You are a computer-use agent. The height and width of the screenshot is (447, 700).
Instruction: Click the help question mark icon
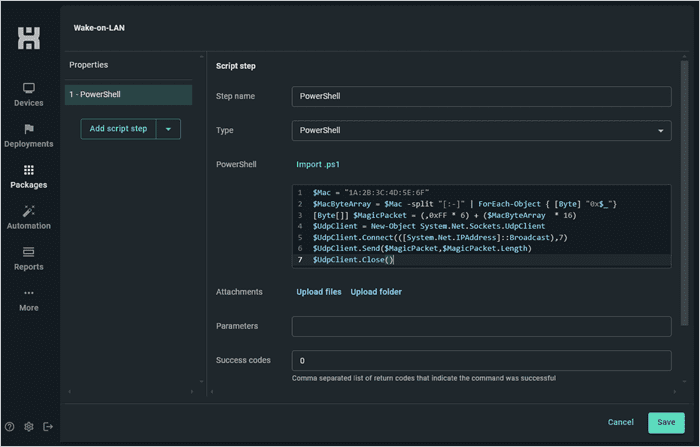(x=9, y=427)
